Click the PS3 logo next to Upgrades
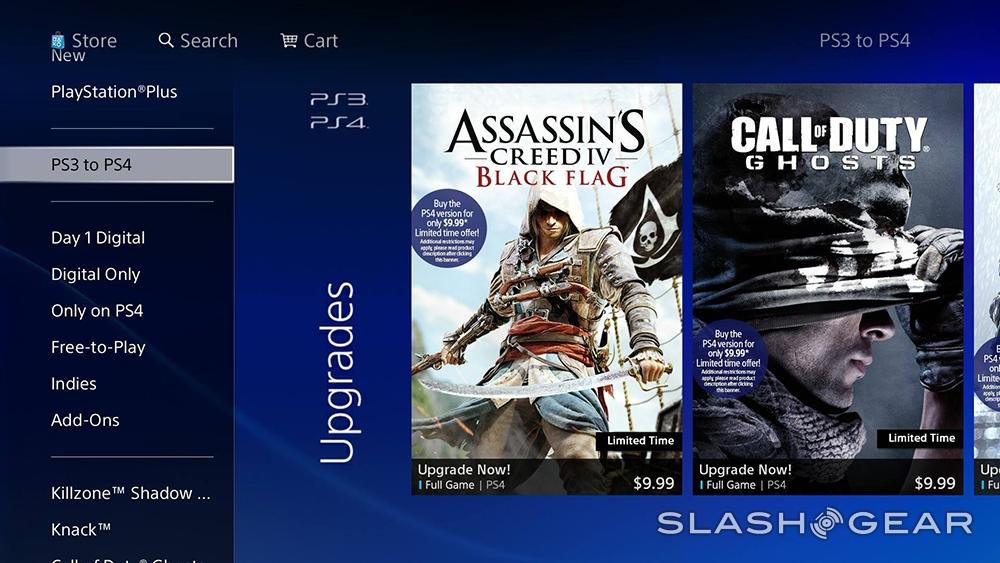 339,99
